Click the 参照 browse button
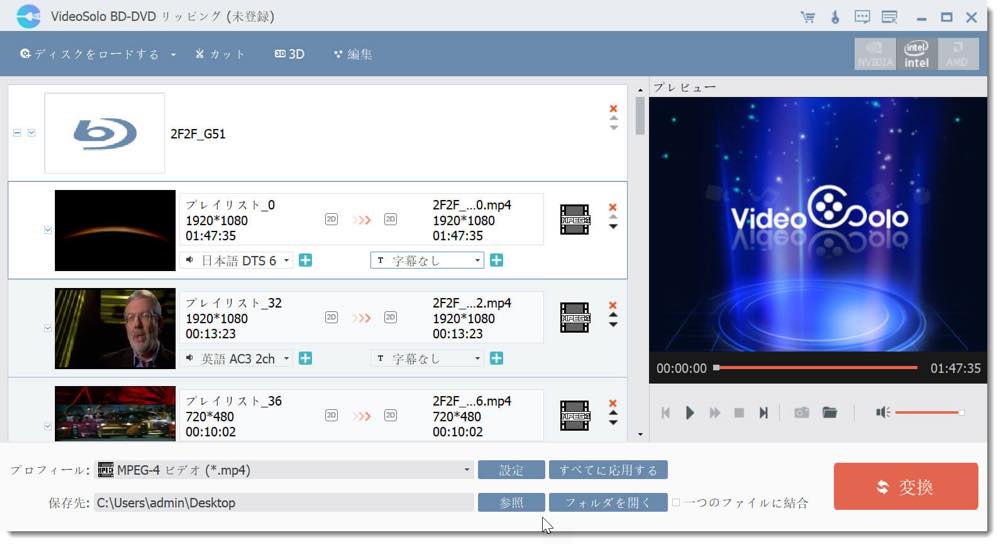The image size is (1000, 544). click(511, 503)
